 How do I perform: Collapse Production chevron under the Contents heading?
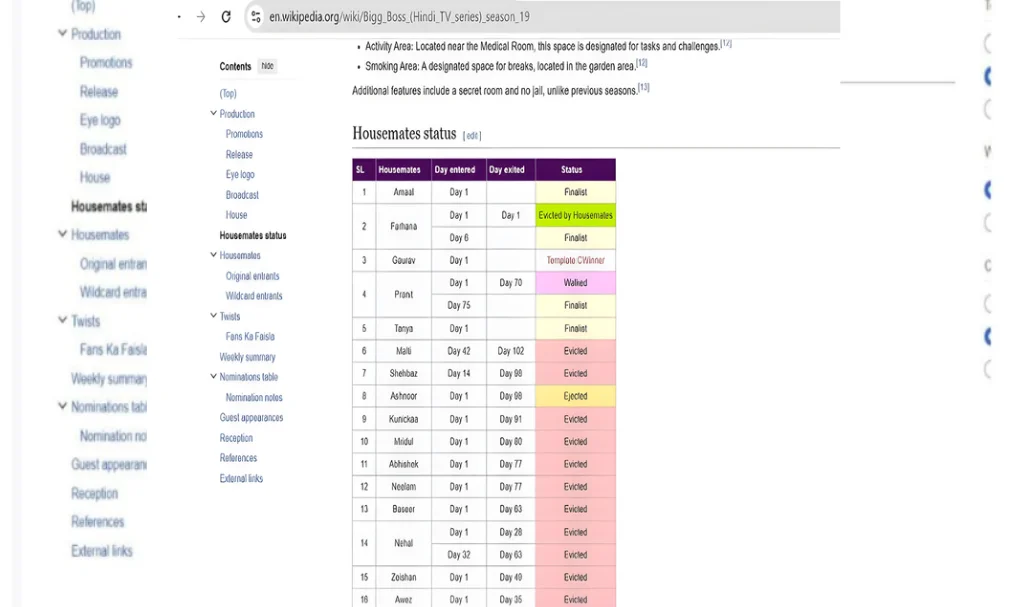click(213, 114)
